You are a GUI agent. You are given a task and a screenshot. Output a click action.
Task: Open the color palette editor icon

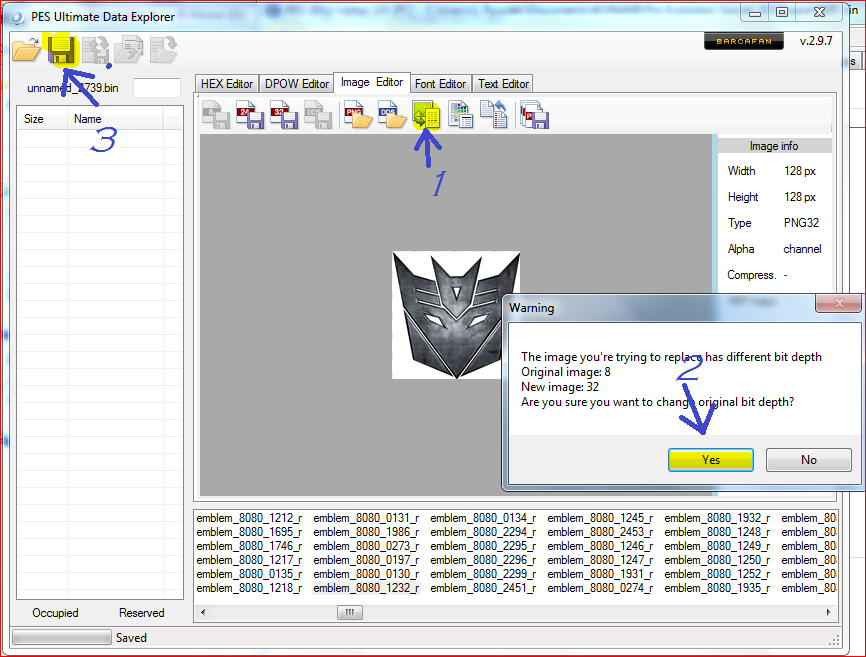coord(460,115)
